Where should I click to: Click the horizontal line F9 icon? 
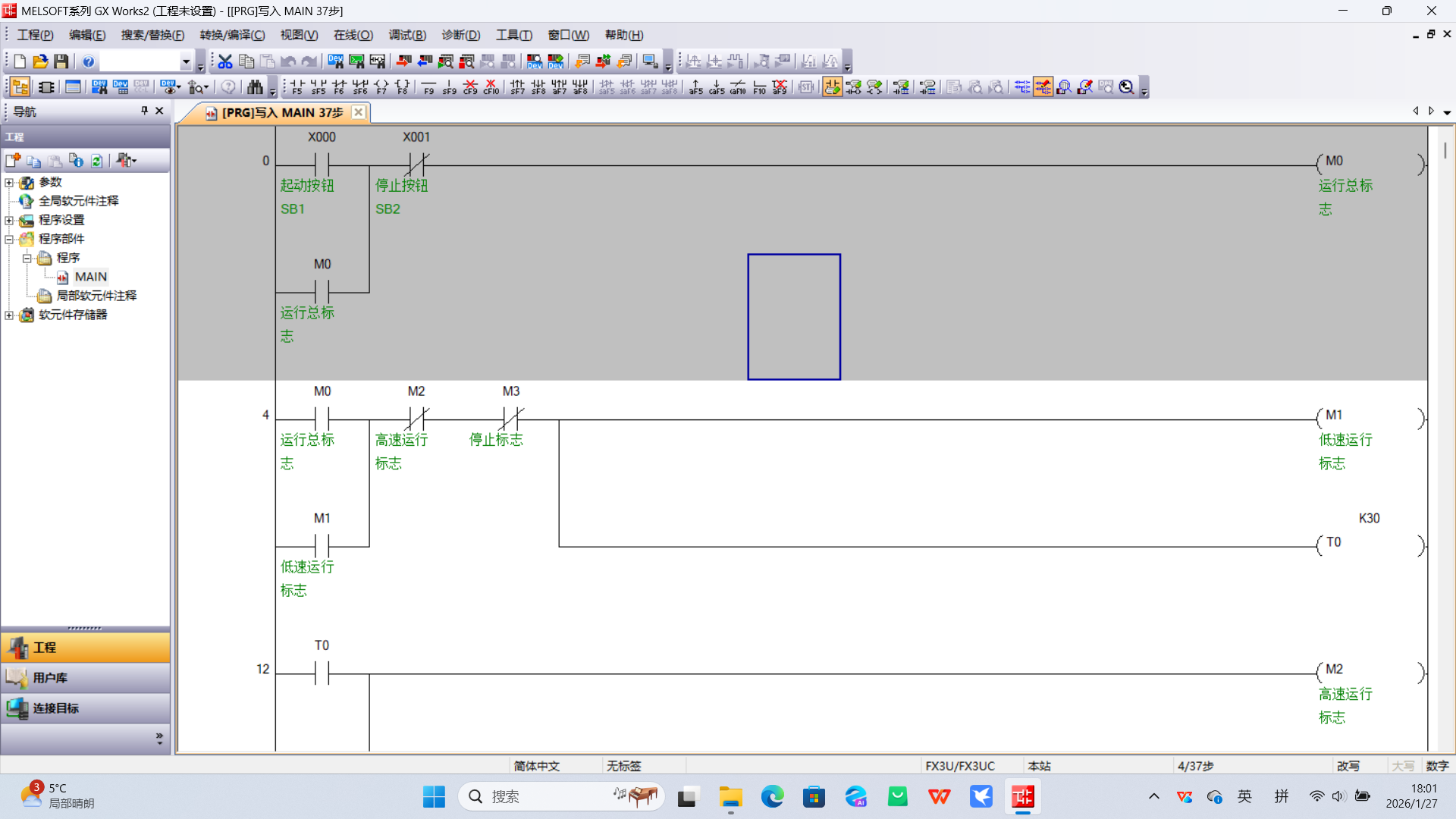click(428, 87)
